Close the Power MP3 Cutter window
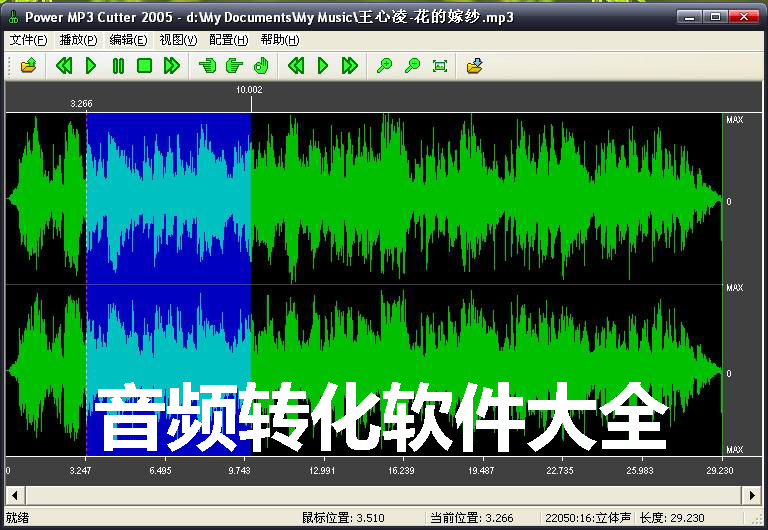The image size is (768, 530). (x=744, y=17)
